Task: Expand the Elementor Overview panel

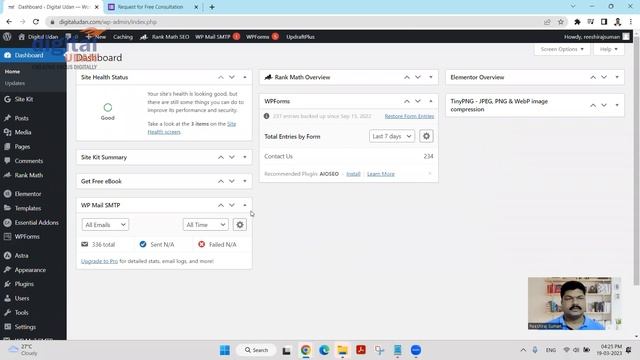Action: point(617,77)
